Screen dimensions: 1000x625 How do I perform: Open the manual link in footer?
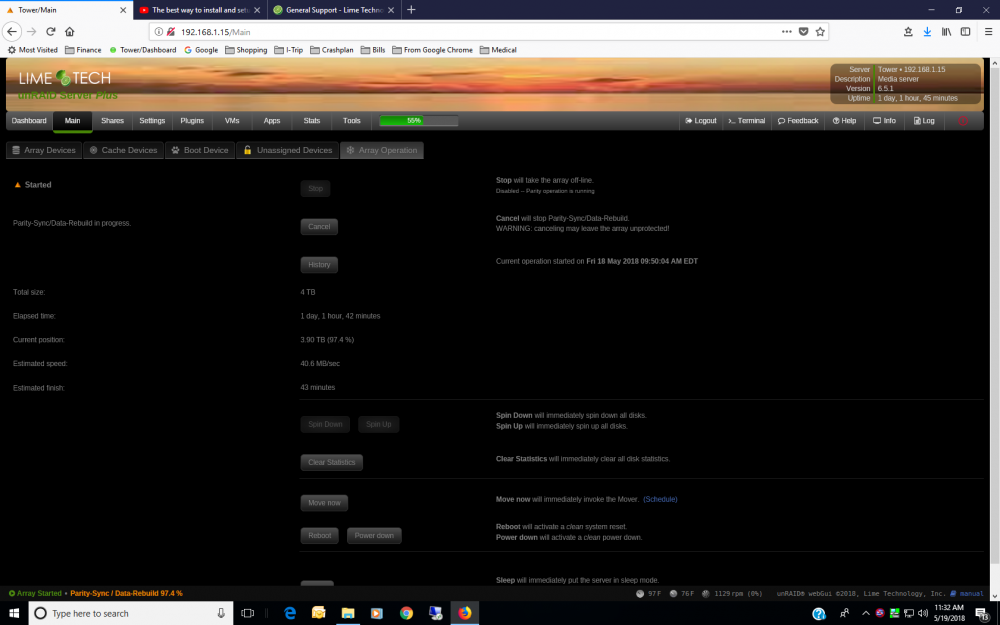[x=967, y=594]
